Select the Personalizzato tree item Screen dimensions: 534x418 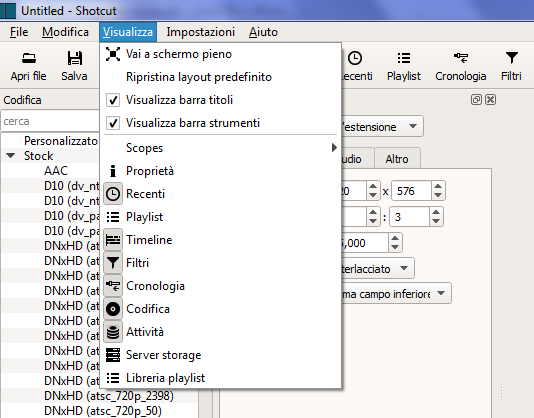(x=61, y=141)
